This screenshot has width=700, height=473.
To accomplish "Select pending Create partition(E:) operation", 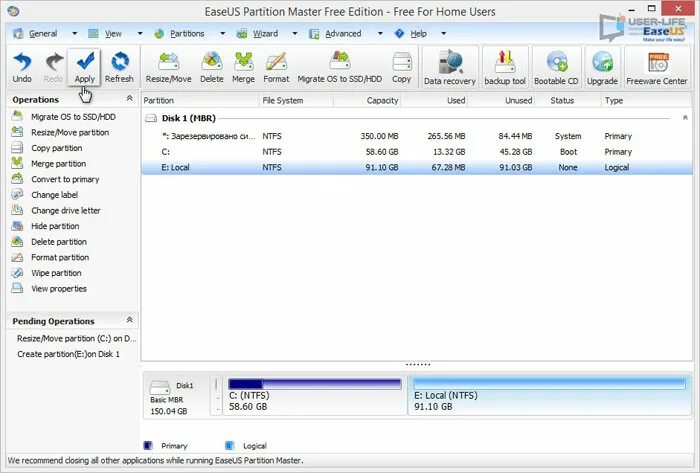I will pyautogui.click(x=68, y=354).
